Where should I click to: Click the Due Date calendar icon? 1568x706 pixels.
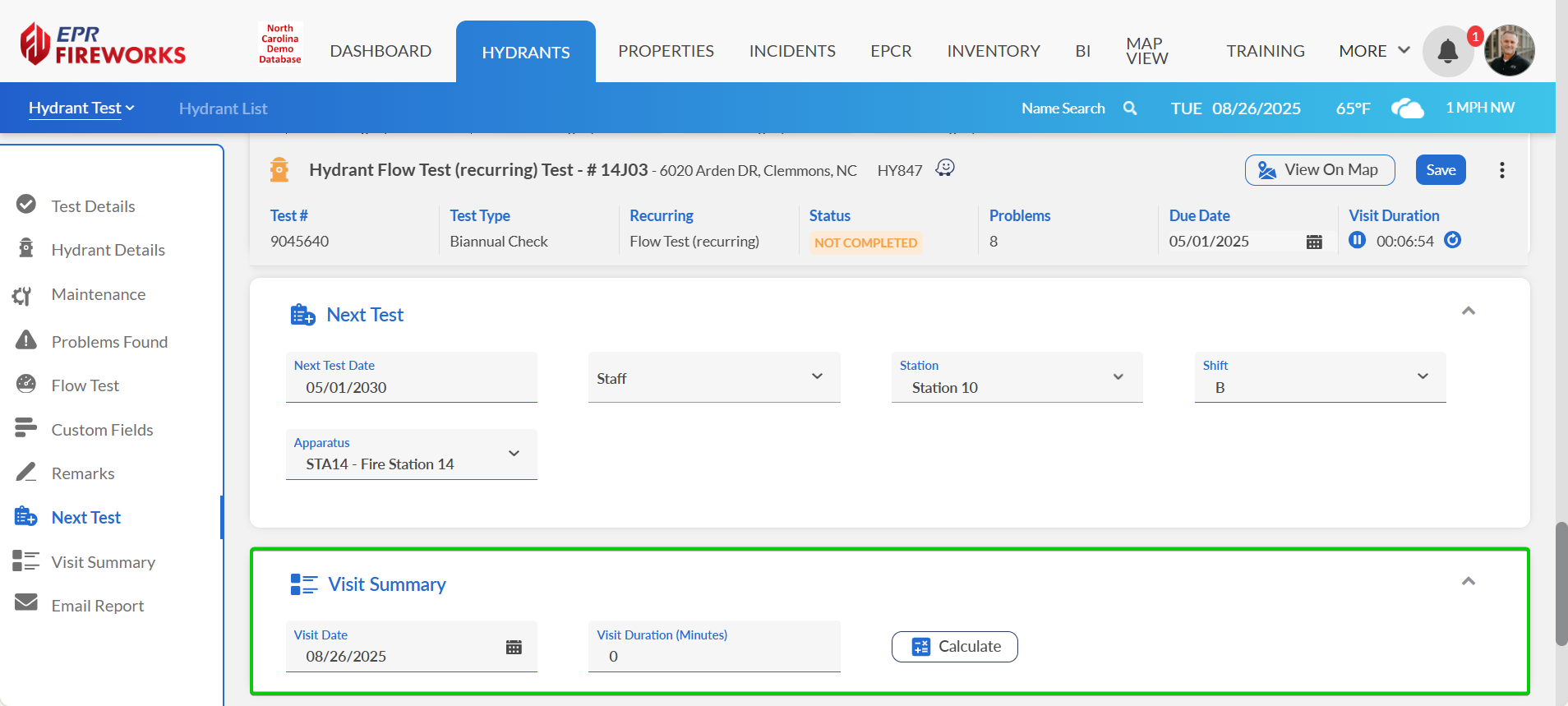tap(1314, 242)
